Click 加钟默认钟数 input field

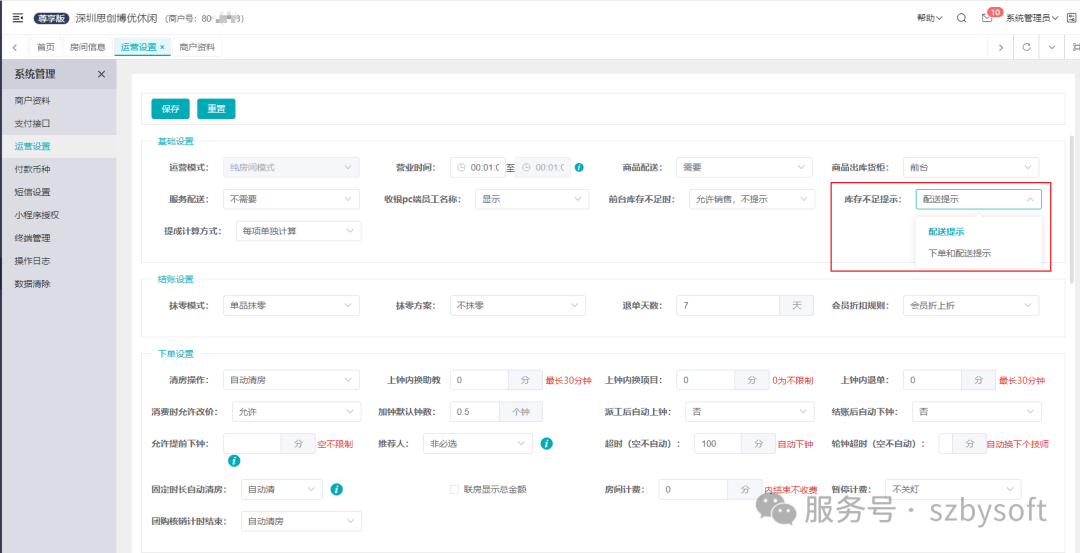[475, 412]
